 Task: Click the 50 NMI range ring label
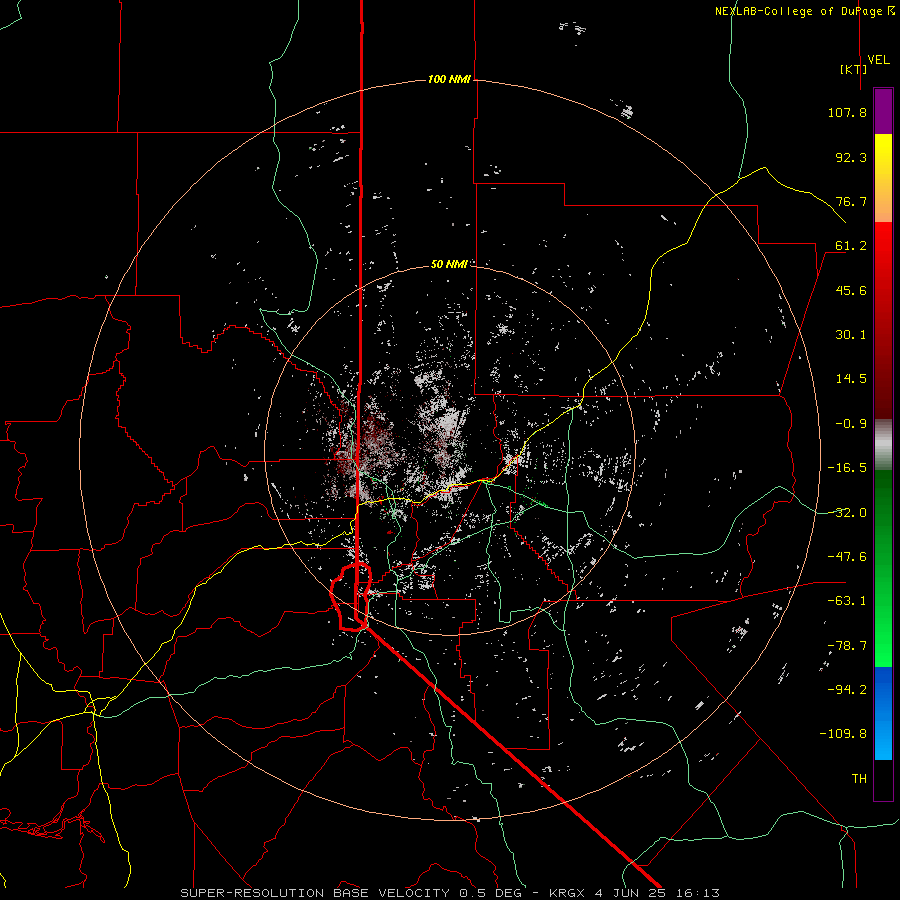[x=449, y=264]
